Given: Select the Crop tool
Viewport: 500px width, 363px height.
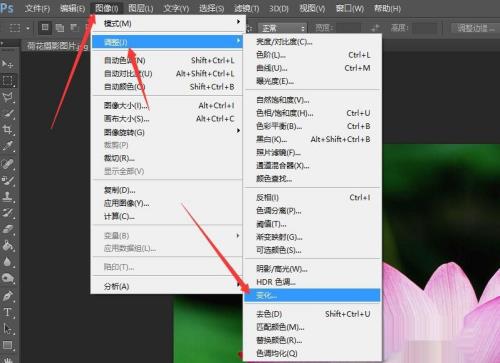Looking at the screenshot, I should [x=7, y=130].
